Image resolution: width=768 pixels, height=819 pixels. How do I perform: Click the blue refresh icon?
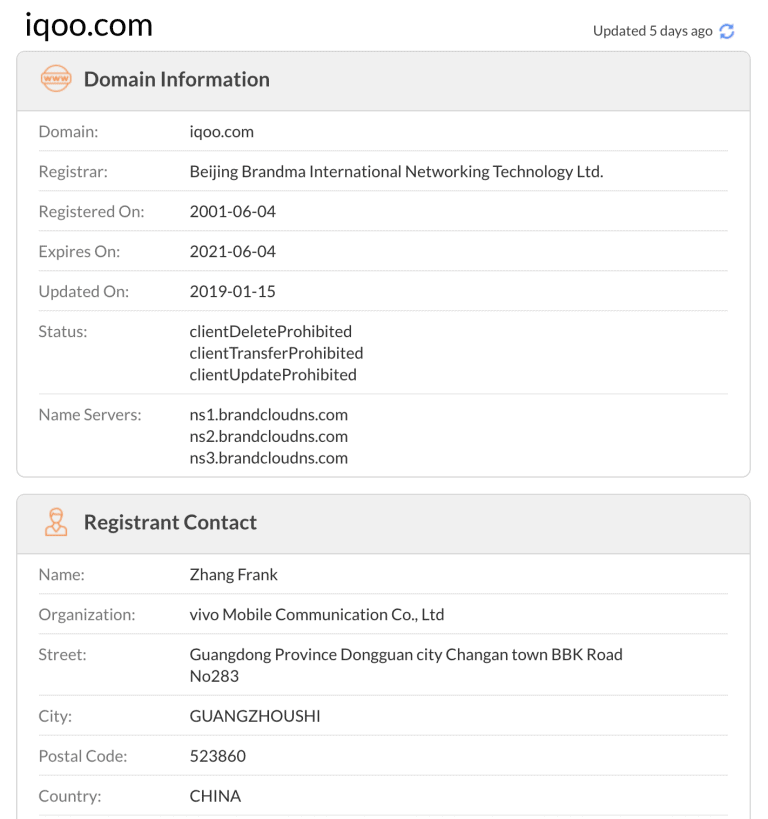click(727, 31)
